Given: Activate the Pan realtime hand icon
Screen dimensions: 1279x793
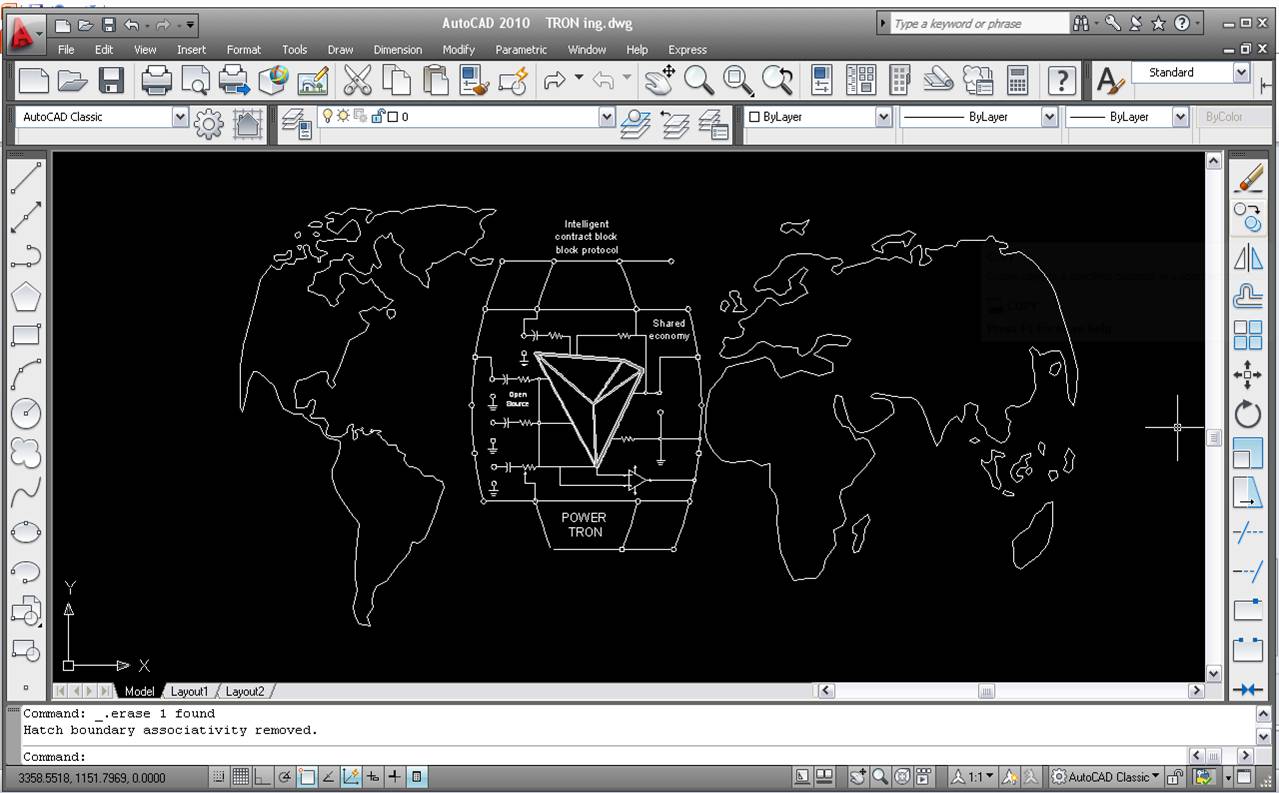Looking at the screenshot, I should click(658, 81).
